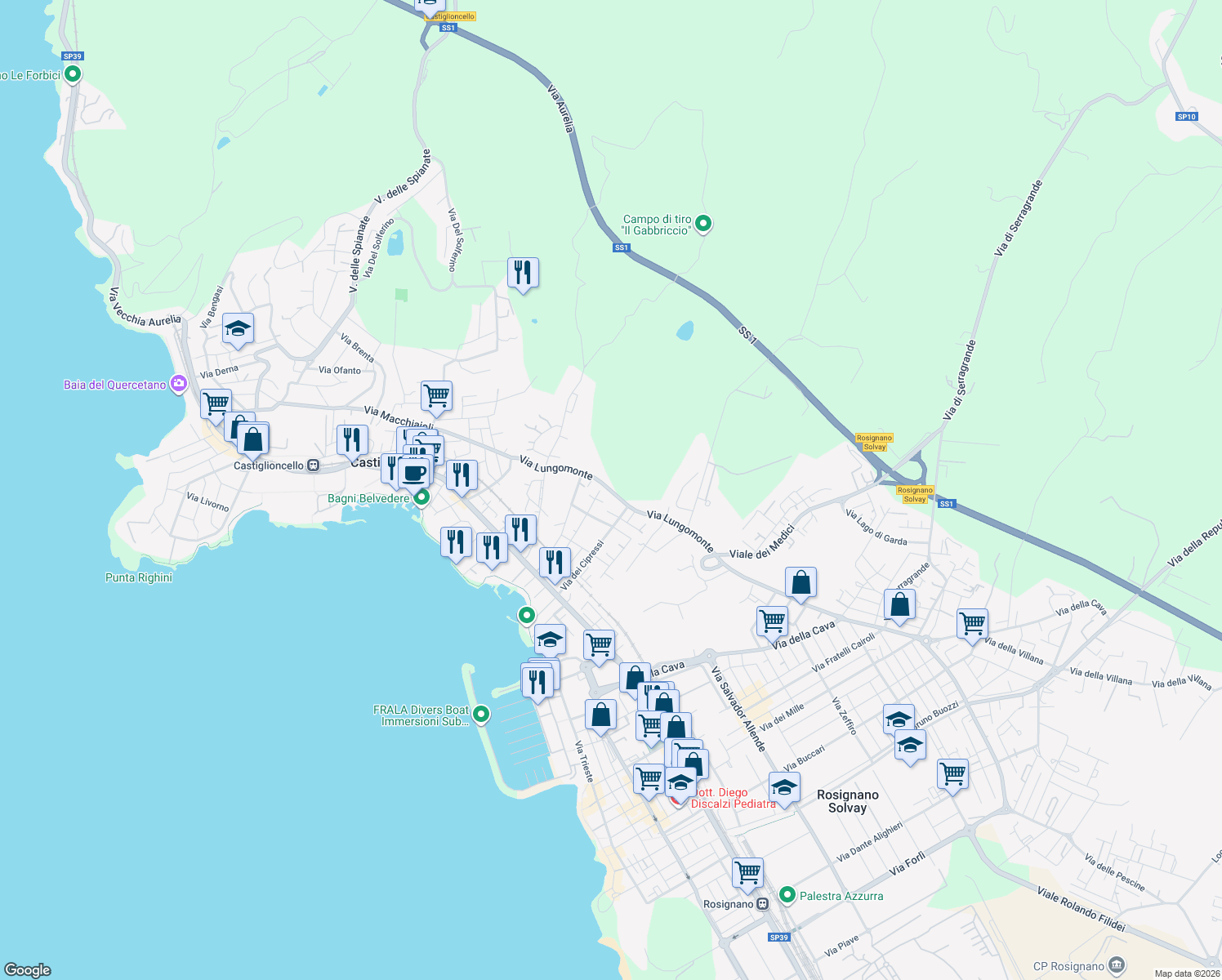The image size is (1222, 980).
Task: Click the SS1 route shield near Rosignano Solvay
Action: click(945, 503)
